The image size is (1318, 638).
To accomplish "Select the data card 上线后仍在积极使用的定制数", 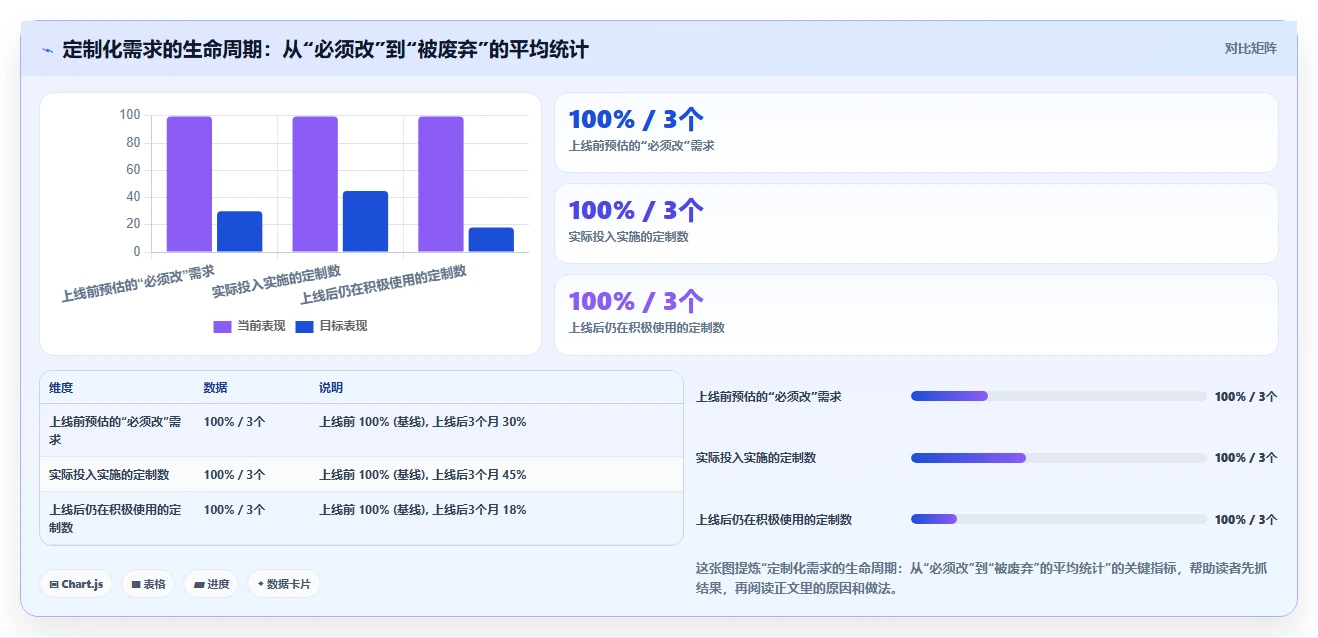I will [x=916, y=315].
